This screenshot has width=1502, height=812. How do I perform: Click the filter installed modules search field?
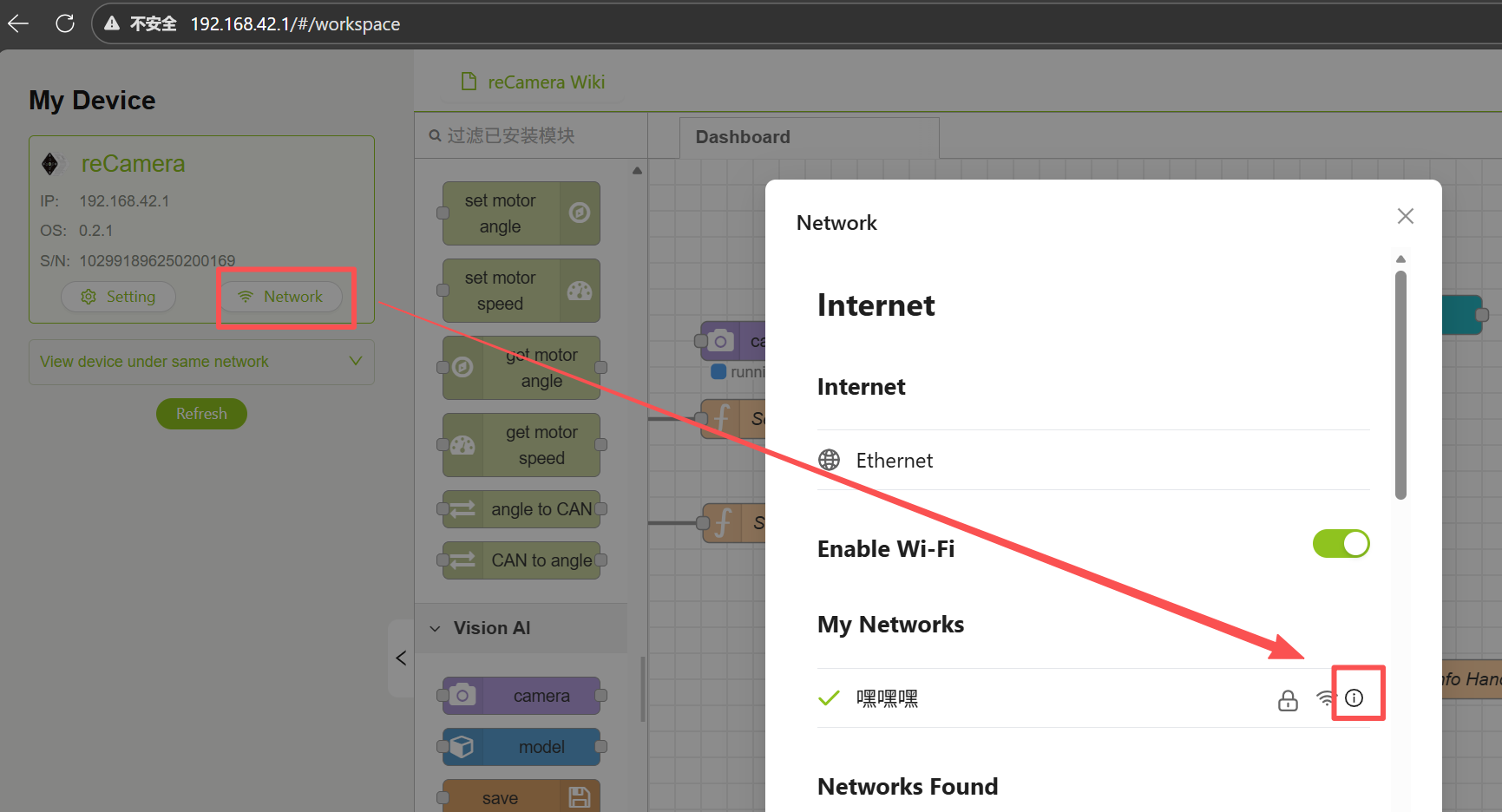(538, 136)
